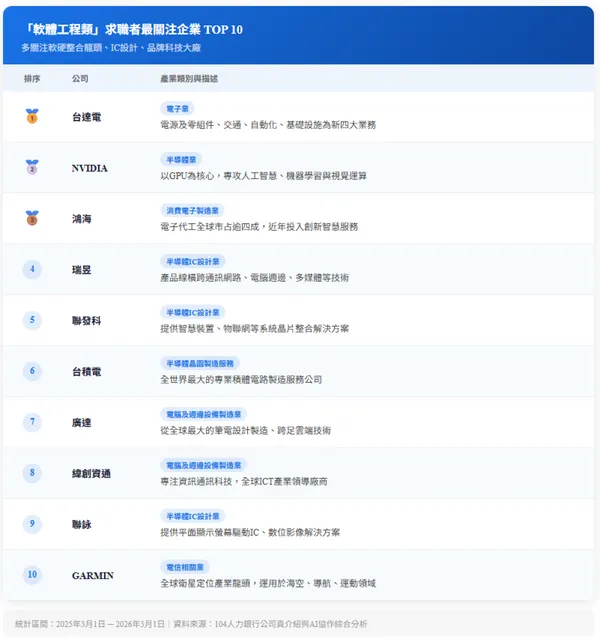The image size is (600, 639).
Task: Click the subtitle 多關注軟硬整合龍頭、IC設計、品牌科技大廠
Action: point(111,48)
